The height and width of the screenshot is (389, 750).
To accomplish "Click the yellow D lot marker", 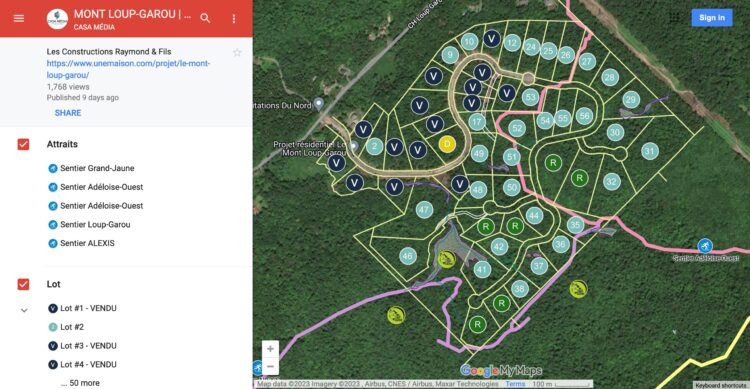I will [x=447, y=144].
